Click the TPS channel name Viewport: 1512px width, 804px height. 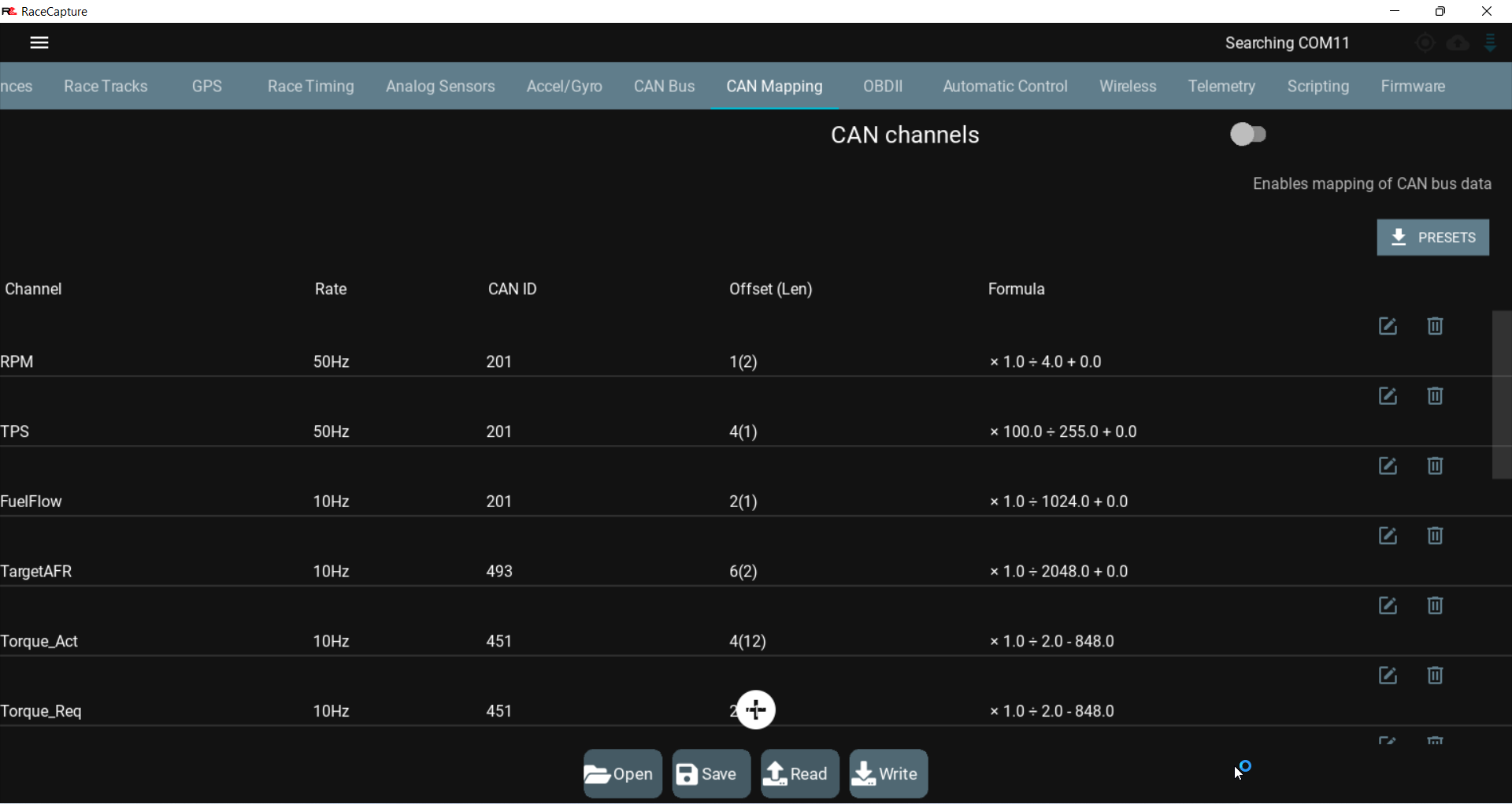[x=15, y=432]
